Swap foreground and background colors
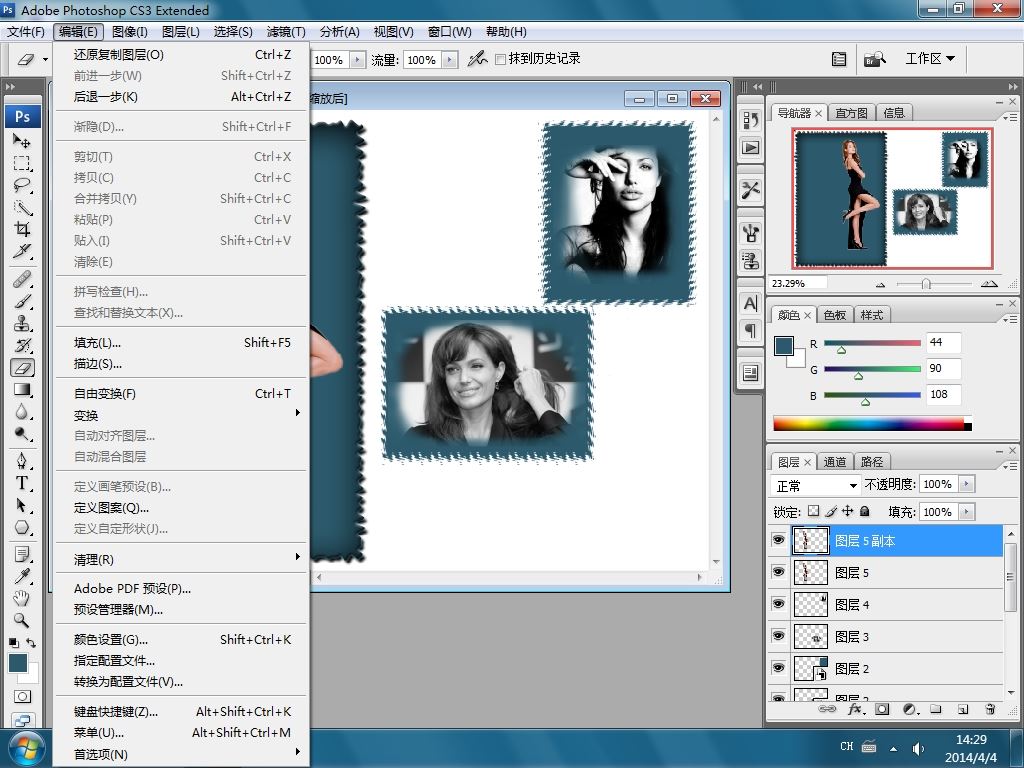Screen dimensions: 1024x768 pyautogui.click(x=31, y=643)
